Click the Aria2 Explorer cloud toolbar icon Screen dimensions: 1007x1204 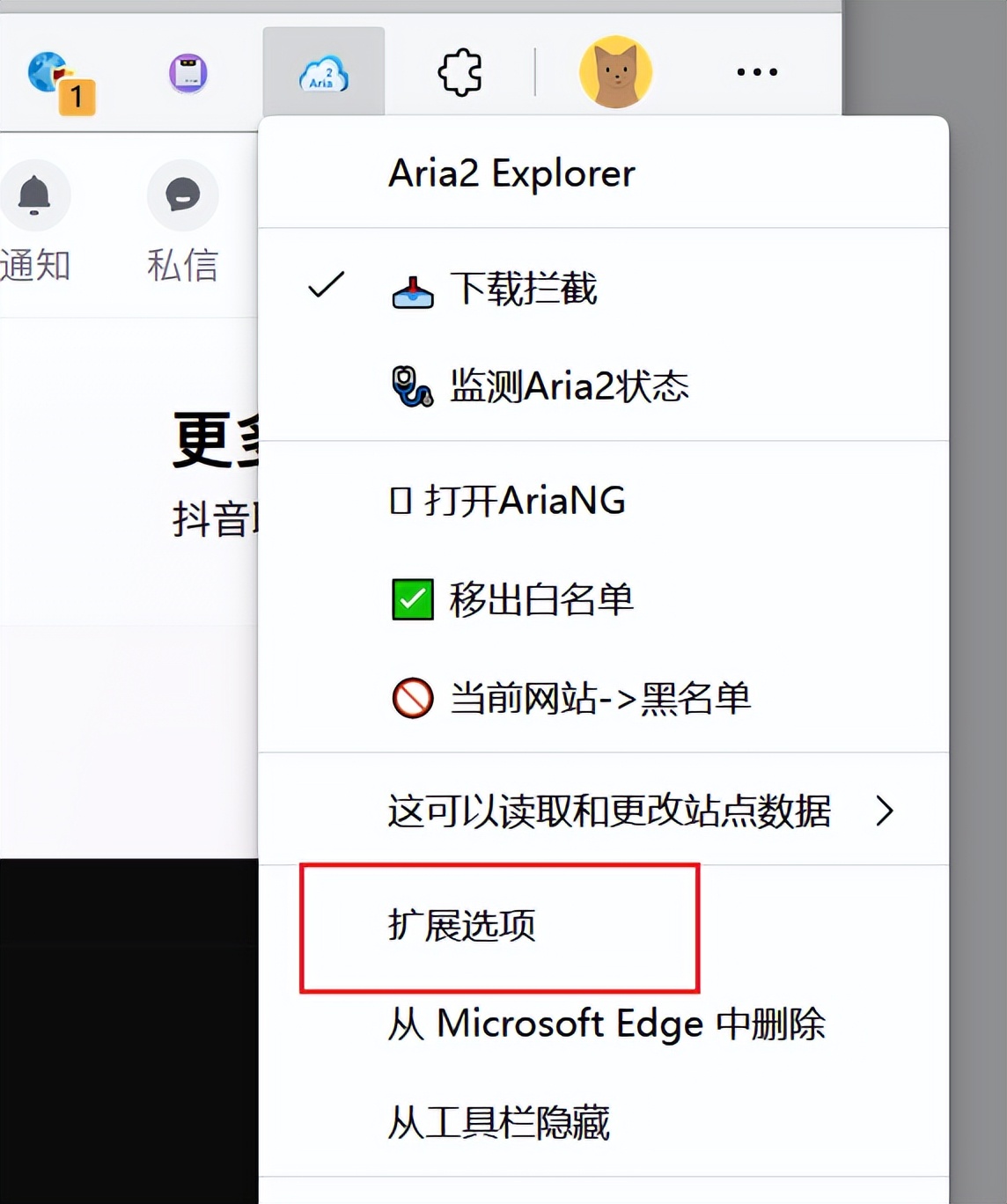click(x=323, y=73)
